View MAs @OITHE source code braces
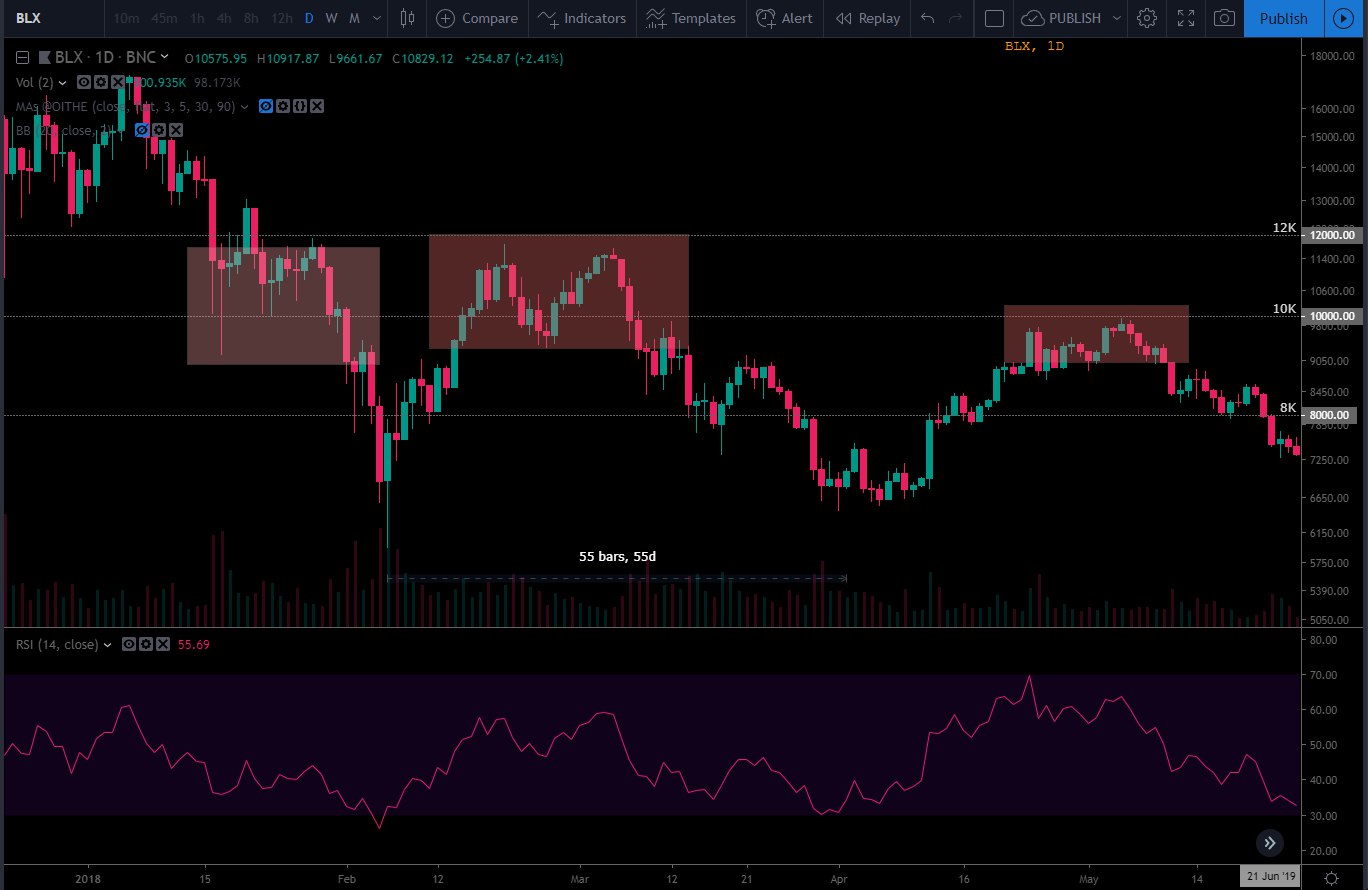Image resolution: width=1368 pixels, height=890 pixels. 300,106
